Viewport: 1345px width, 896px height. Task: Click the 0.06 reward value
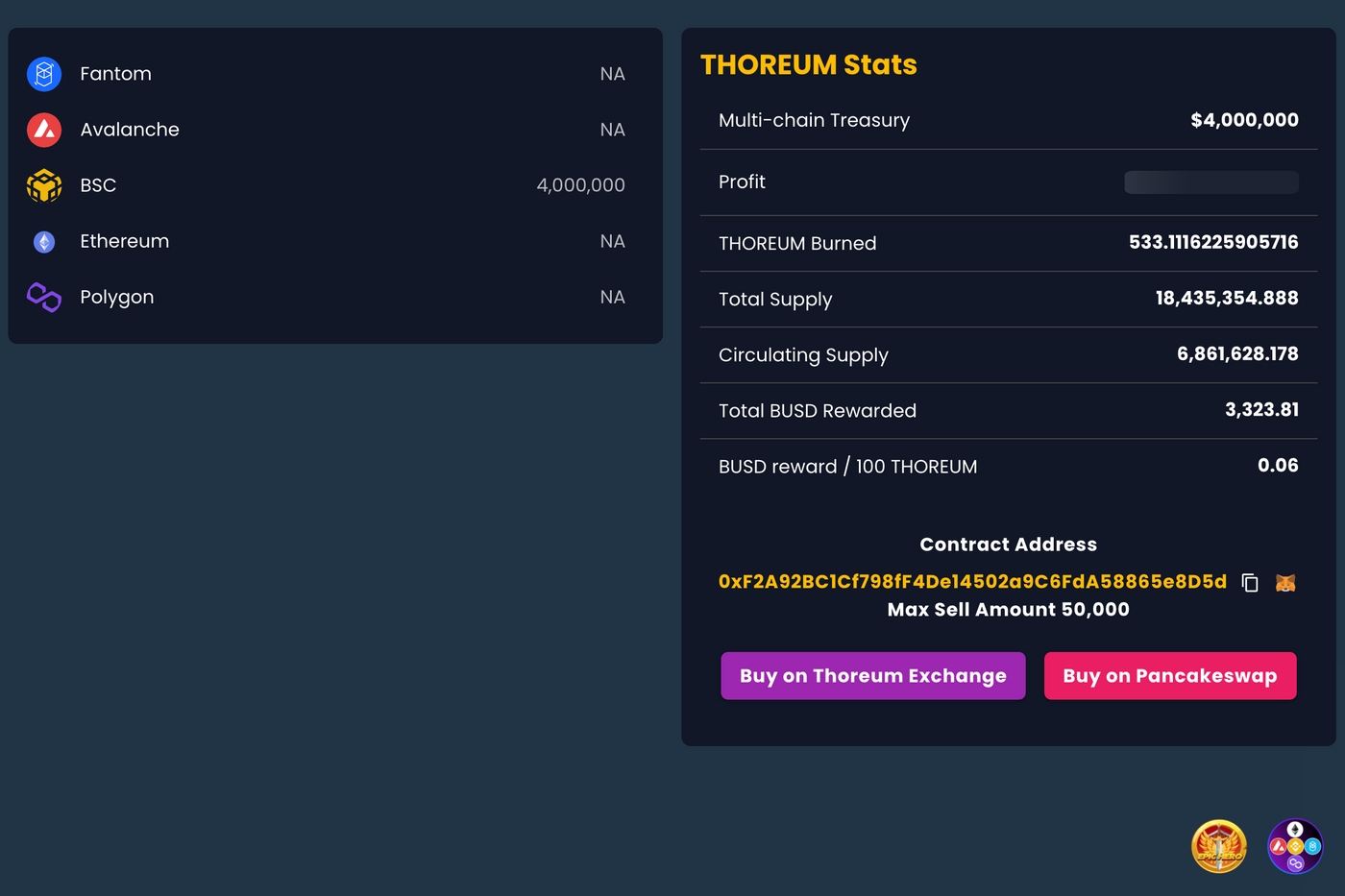click(x=1279, y=466)
